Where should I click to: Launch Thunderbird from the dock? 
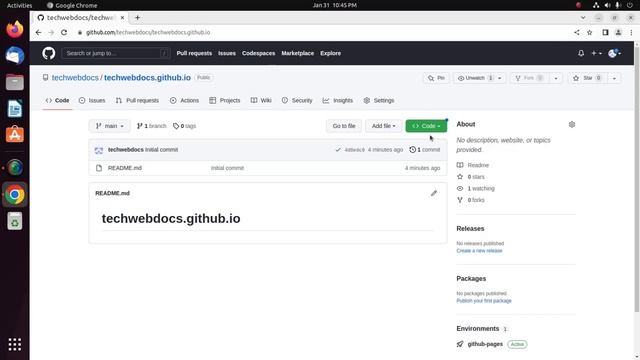tap(15, 56)
